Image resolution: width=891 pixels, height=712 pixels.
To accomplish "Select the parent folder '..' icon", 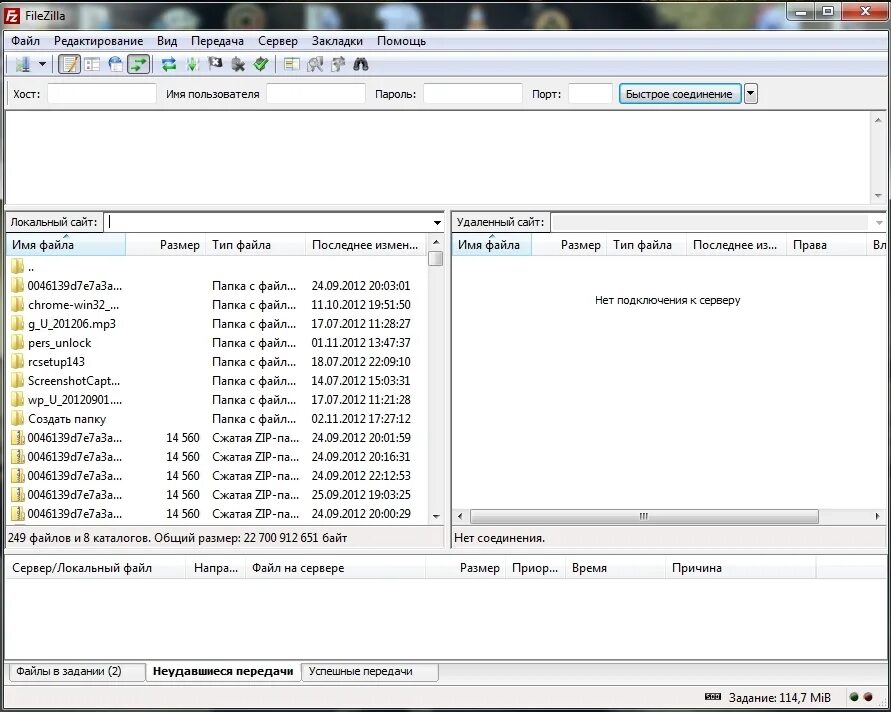I will pyautogui.click(x=18, y=267).
